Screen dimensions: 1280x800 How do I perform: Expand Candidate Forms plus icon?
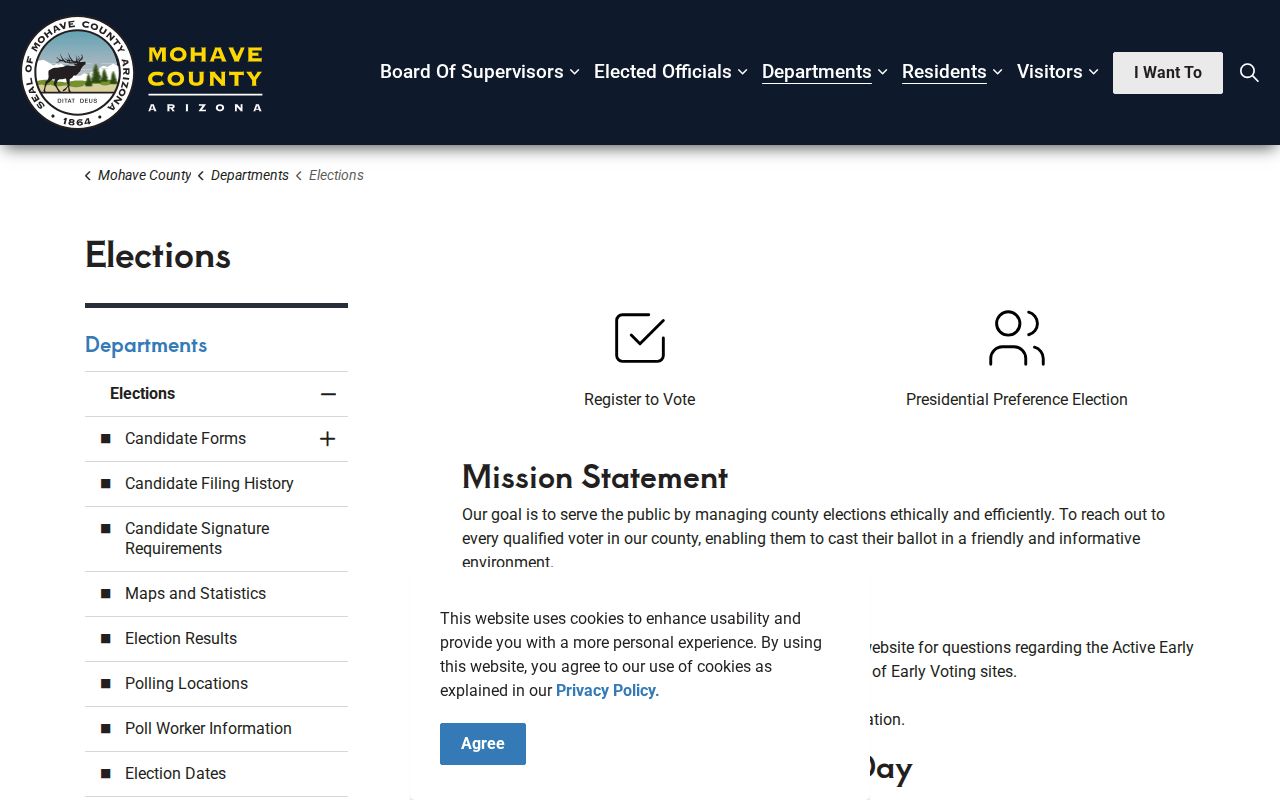327,439
